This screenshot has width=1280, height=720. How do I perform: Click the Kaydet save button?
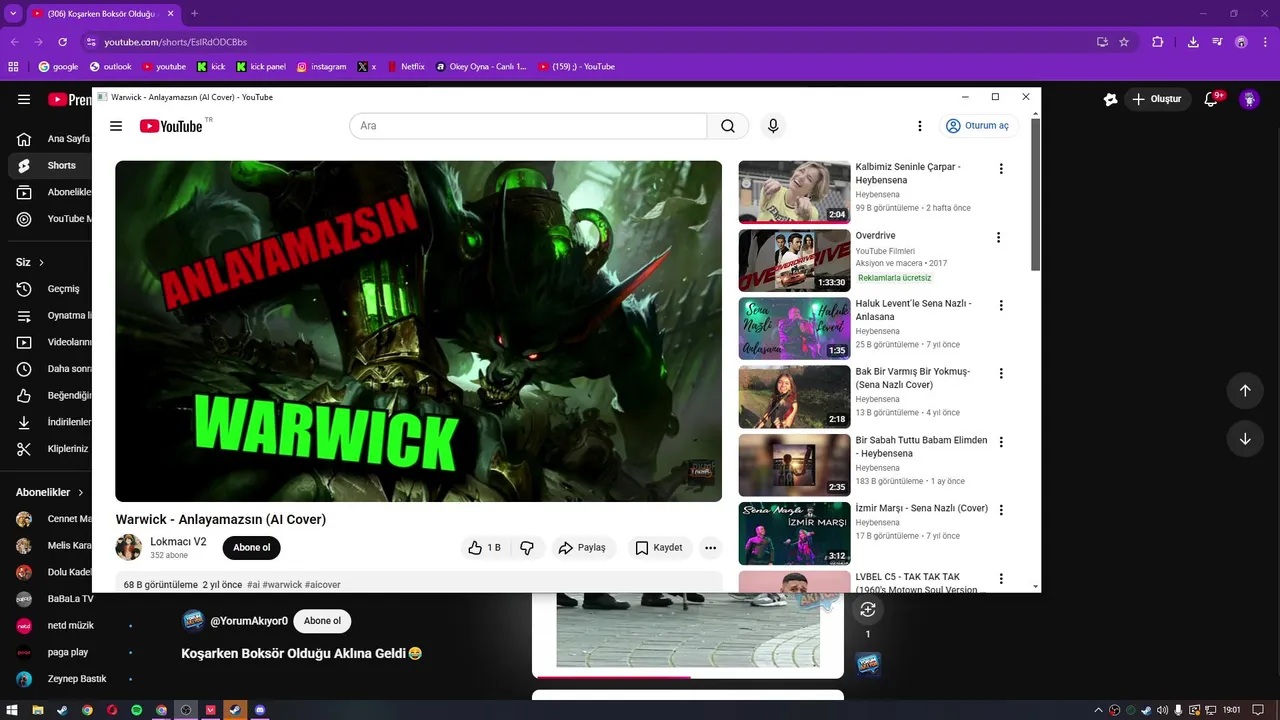[x=659, y=548]
